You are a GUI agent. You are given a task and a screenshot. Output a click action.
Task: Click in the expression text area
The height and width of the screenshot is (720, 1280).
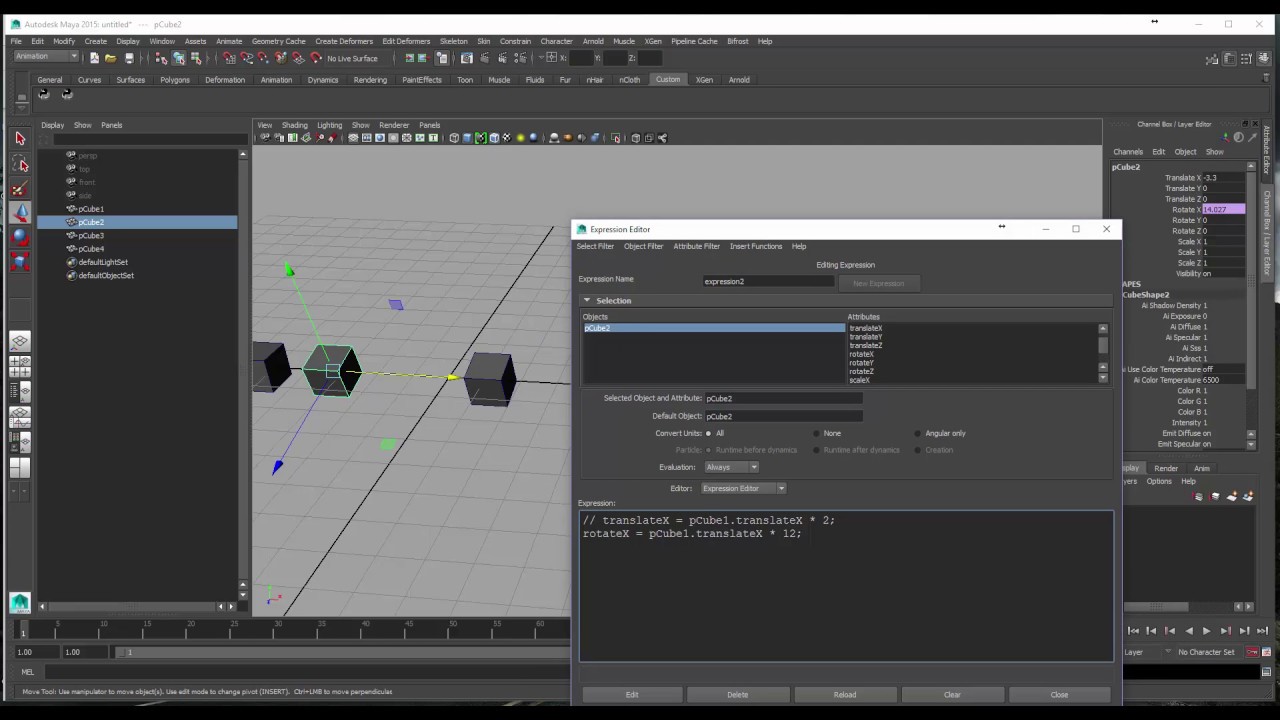(846, 586)
